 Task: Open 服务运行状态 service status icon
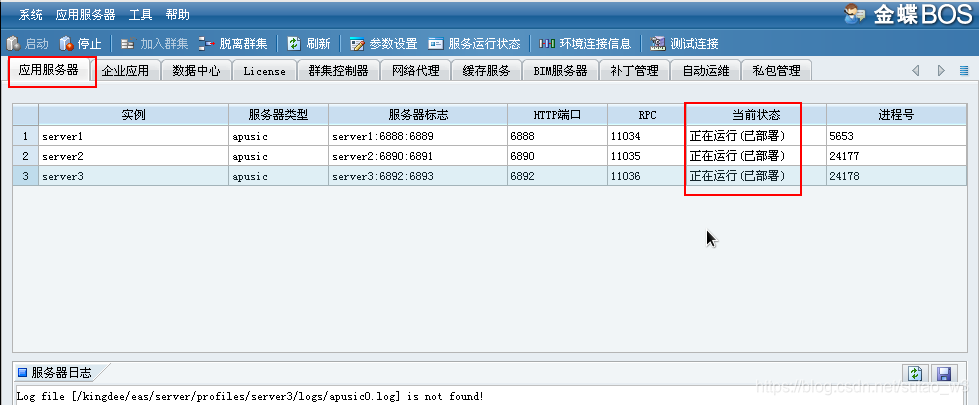point(436,44)
